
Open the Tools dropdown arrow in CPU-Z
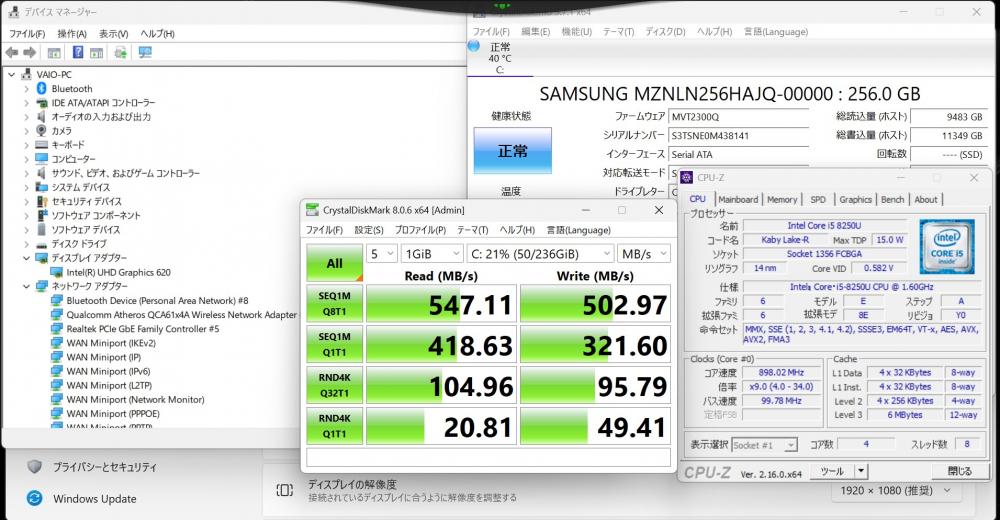coord(861,471)
